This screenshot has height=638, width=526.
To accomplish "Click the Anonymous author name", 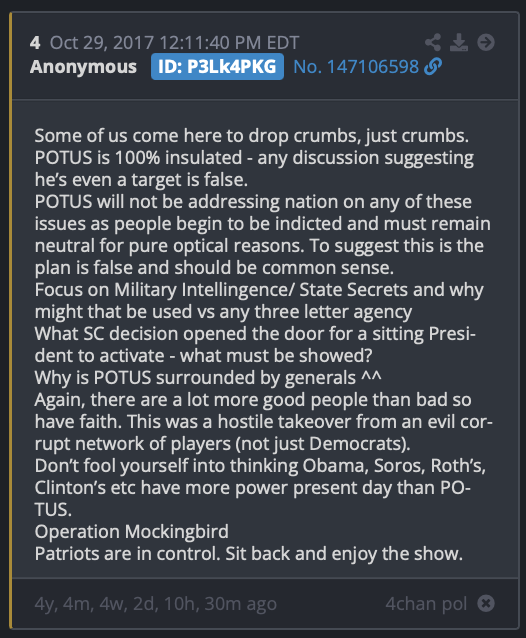I will (x=83, y=67).
